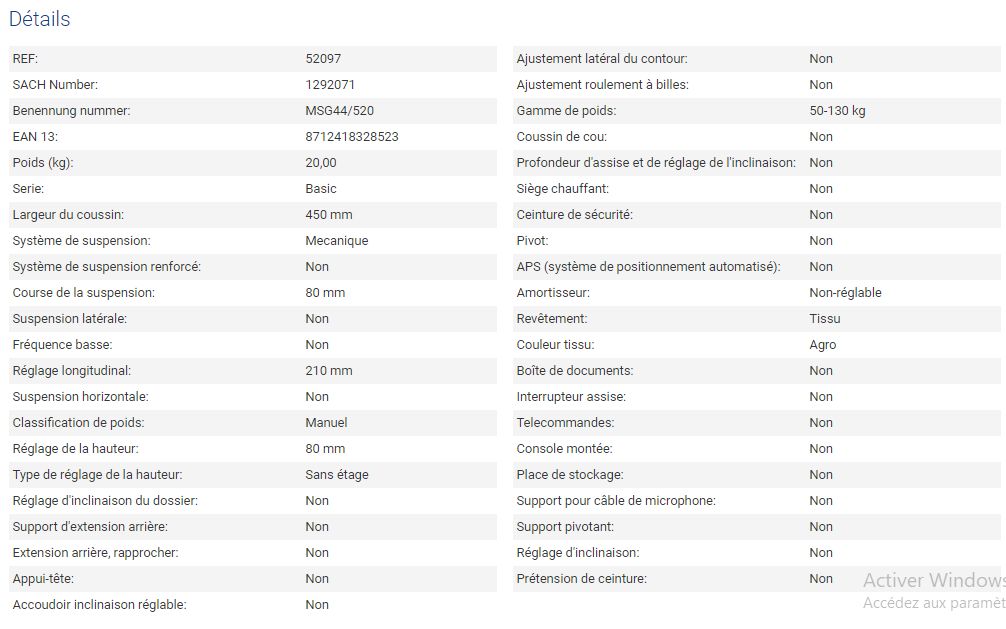Select the Gamme de poids value 50-130 kg
Viewport: 1006px width, 629px height.
[x=837, y=111]
